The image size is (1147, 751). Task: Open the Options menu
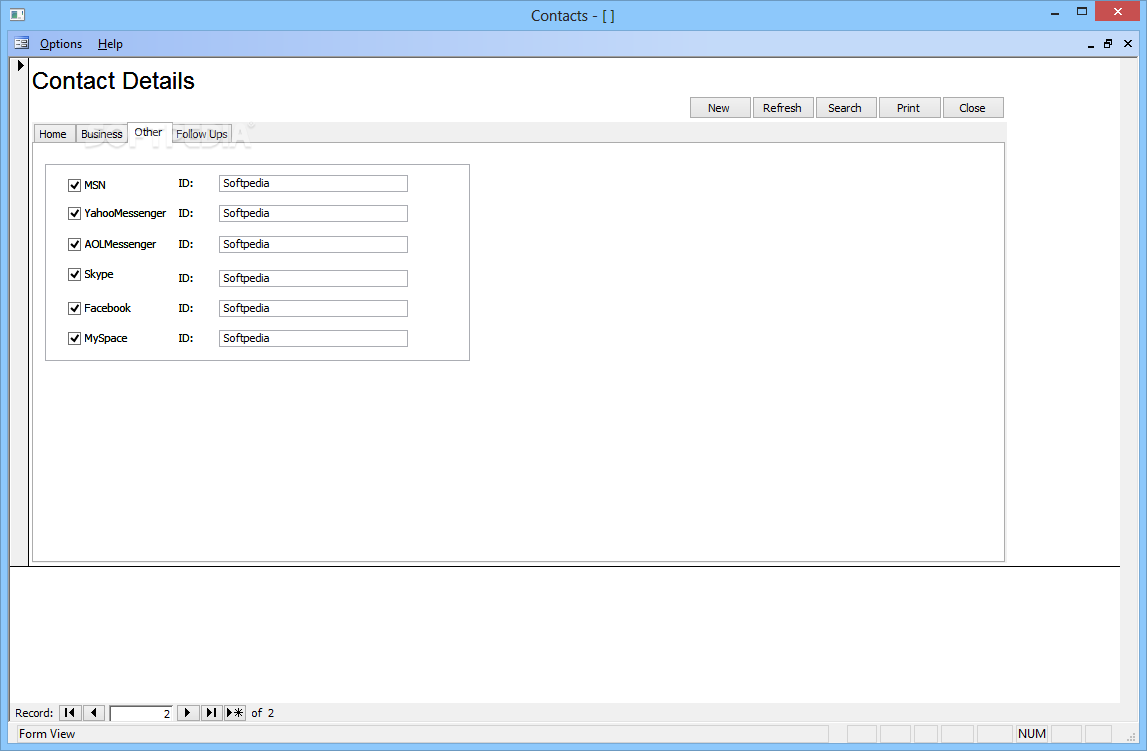(61, 44)
